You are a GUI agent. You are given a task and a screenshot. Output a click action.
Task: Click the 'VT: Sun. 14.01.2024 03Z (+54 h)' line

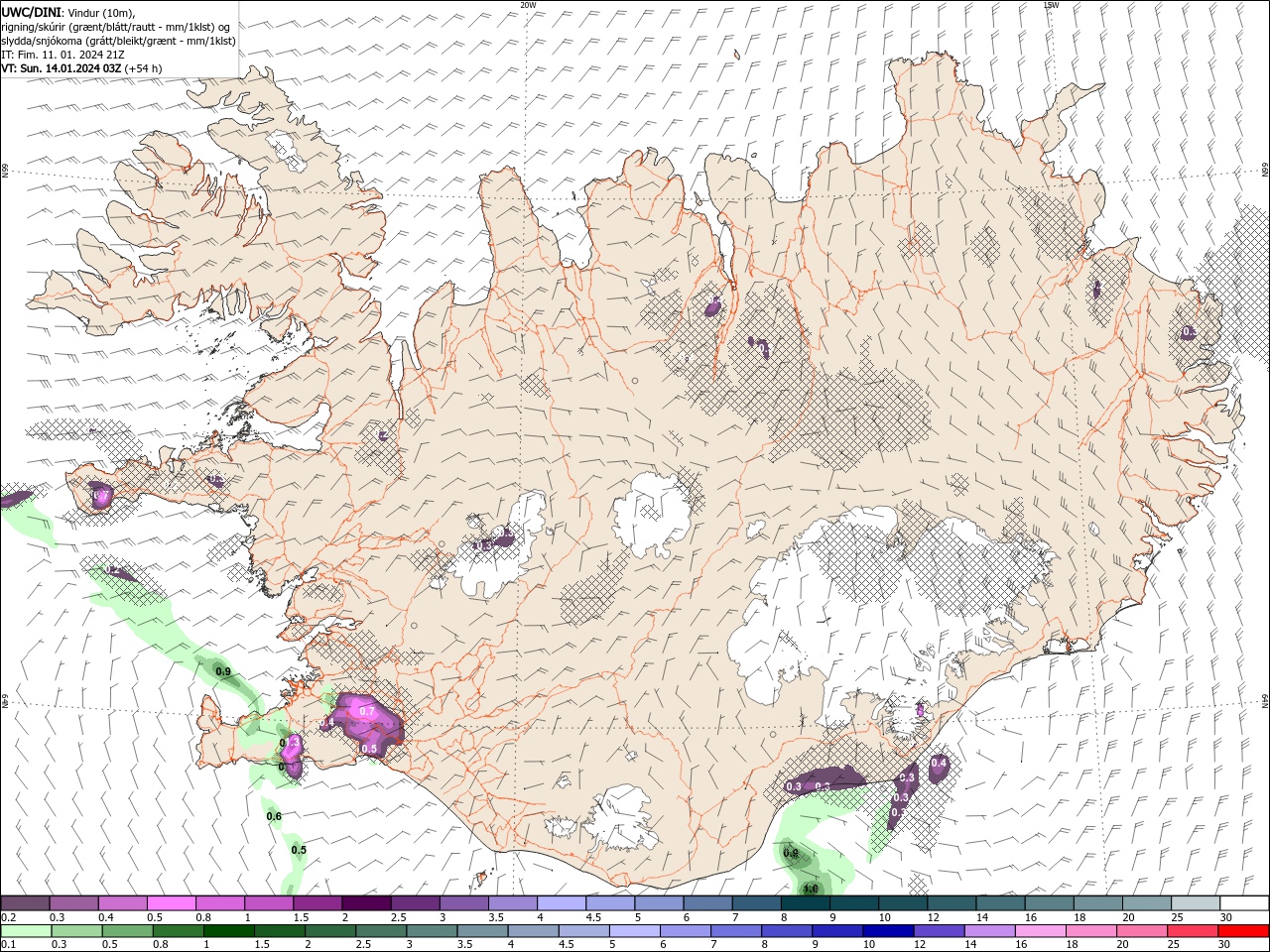(x=81, y=68)
